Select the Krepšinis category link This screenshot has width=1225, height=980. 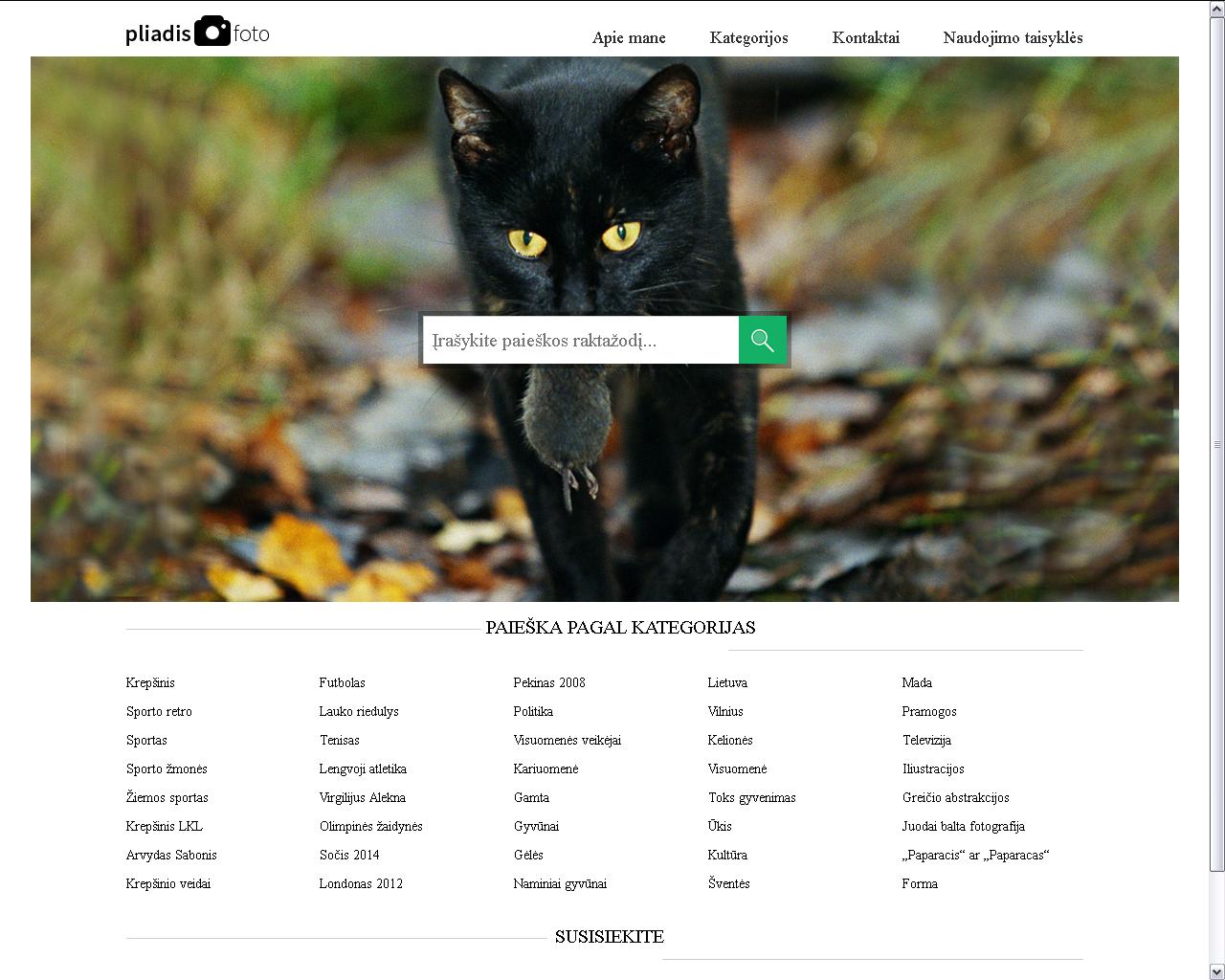150,682
